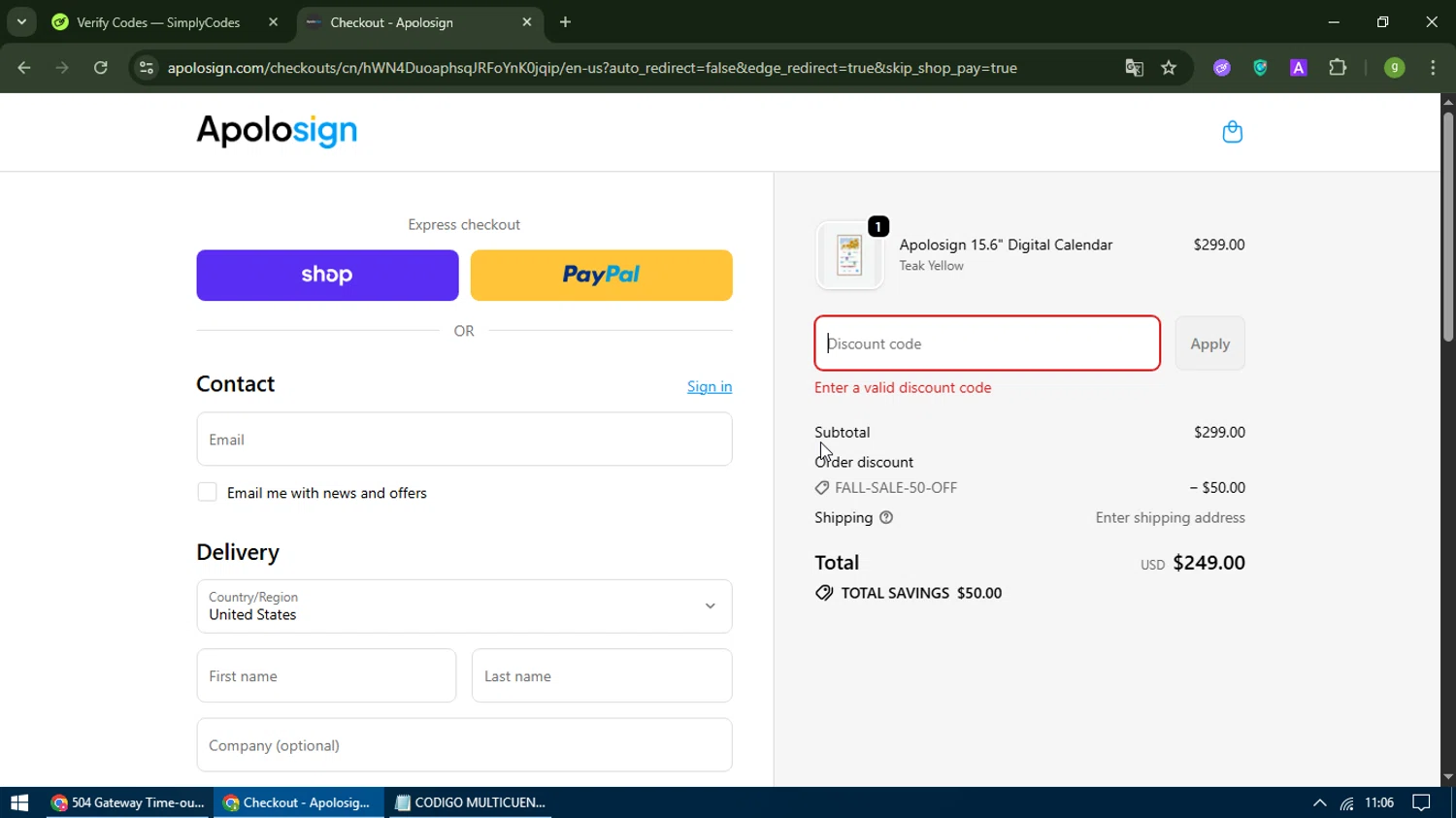Close the Verify Codes SimplyCodes tab
The width and height of the screenshot is (1456, 818).
point(273,22)
